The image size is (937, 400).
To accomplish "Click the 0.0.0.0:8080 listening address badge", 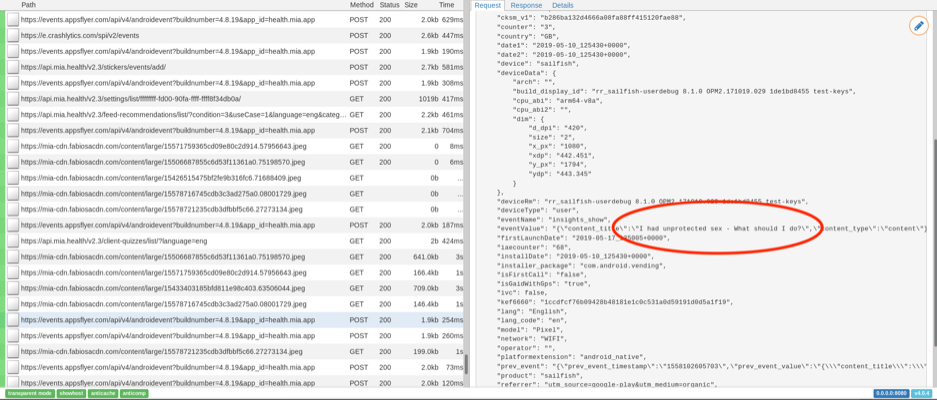I will click(891, 394).
